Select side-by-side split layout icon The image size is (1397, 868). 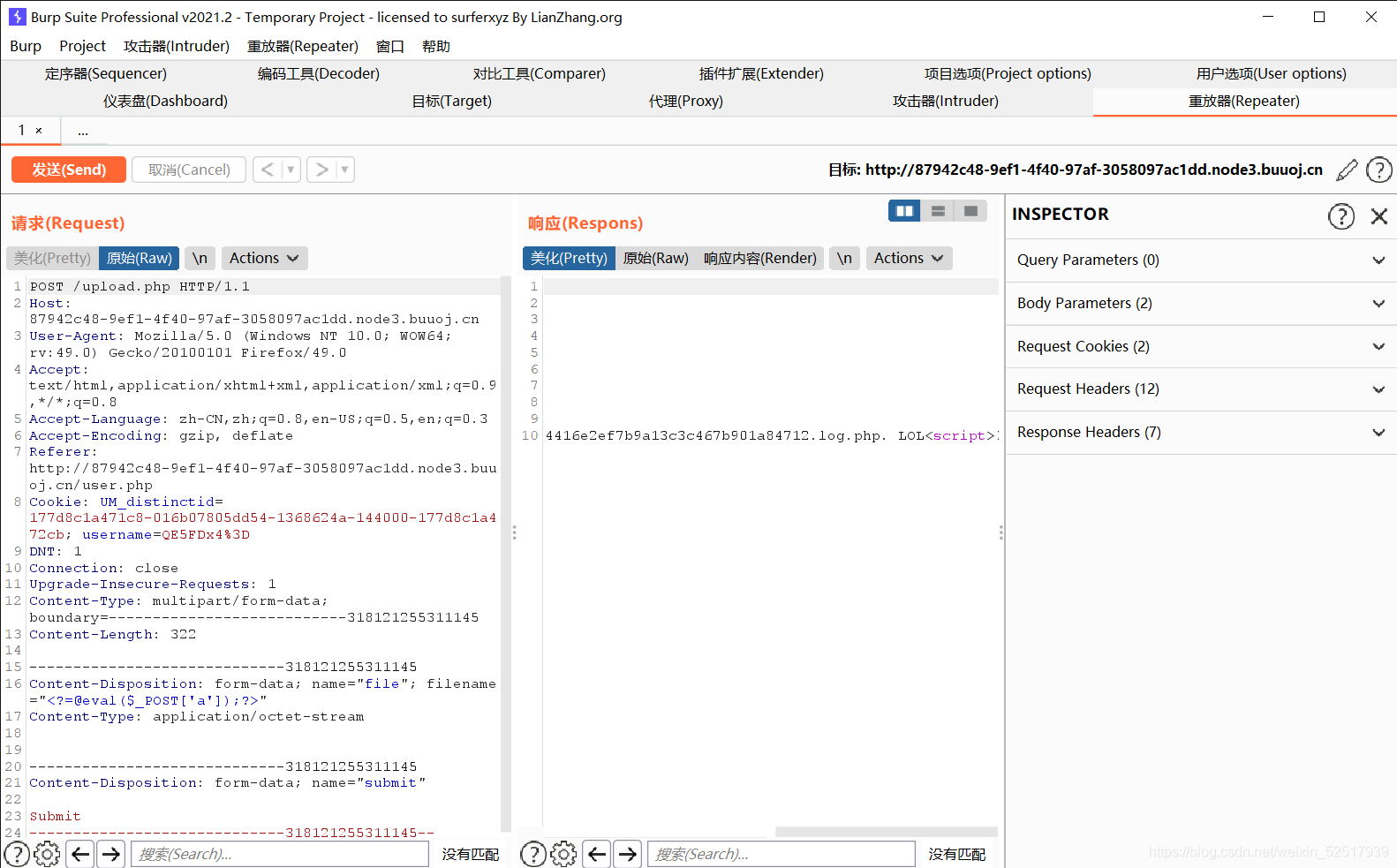coord(904,211)
